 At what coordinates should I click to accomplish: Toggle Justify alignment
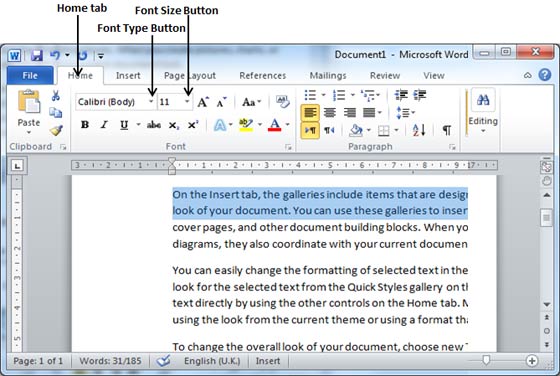coord(369,113)
